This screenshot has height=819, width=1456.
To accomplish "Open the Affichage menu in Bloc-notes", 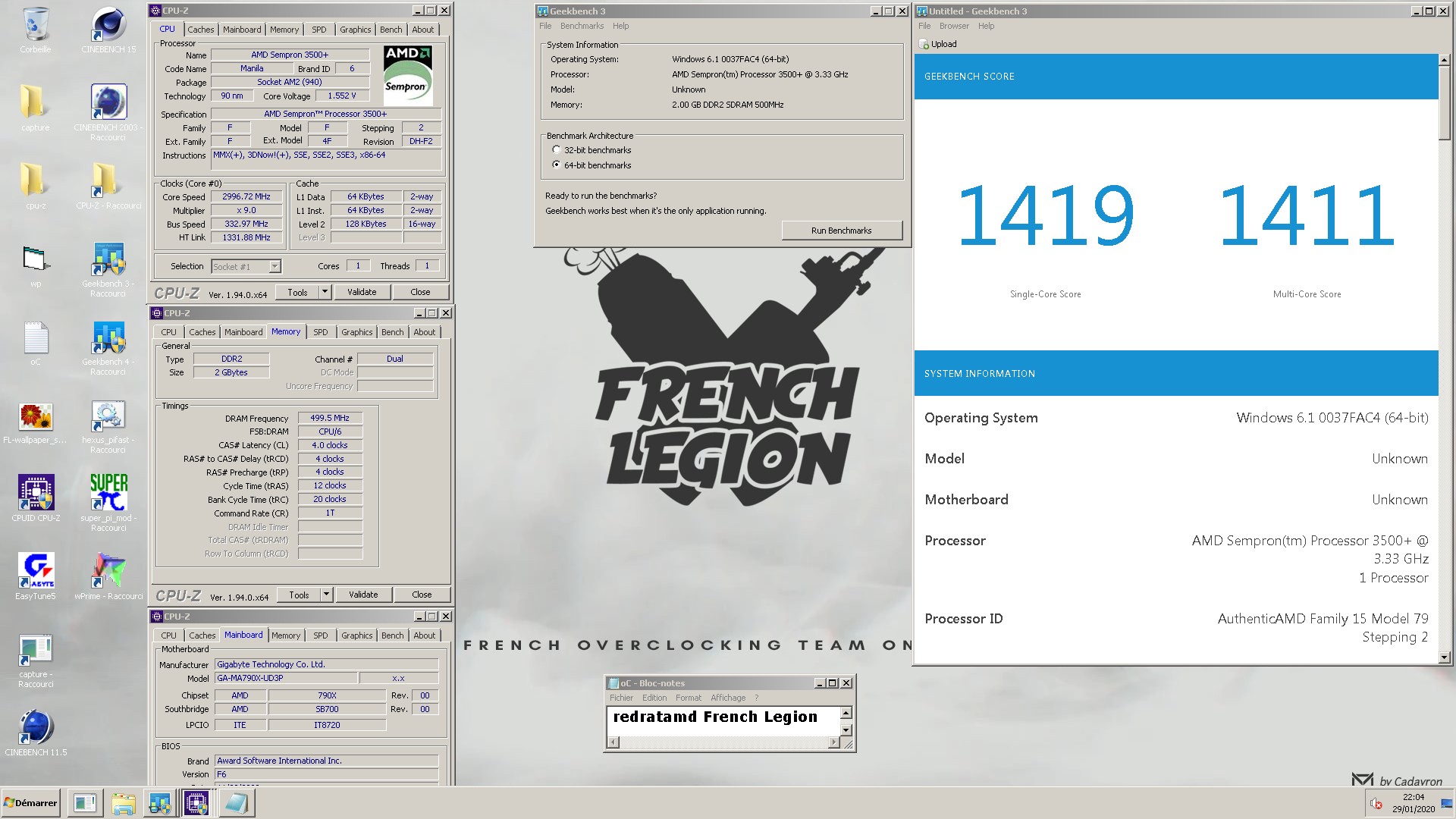I will pyautogui.click(x=728, y=698).
